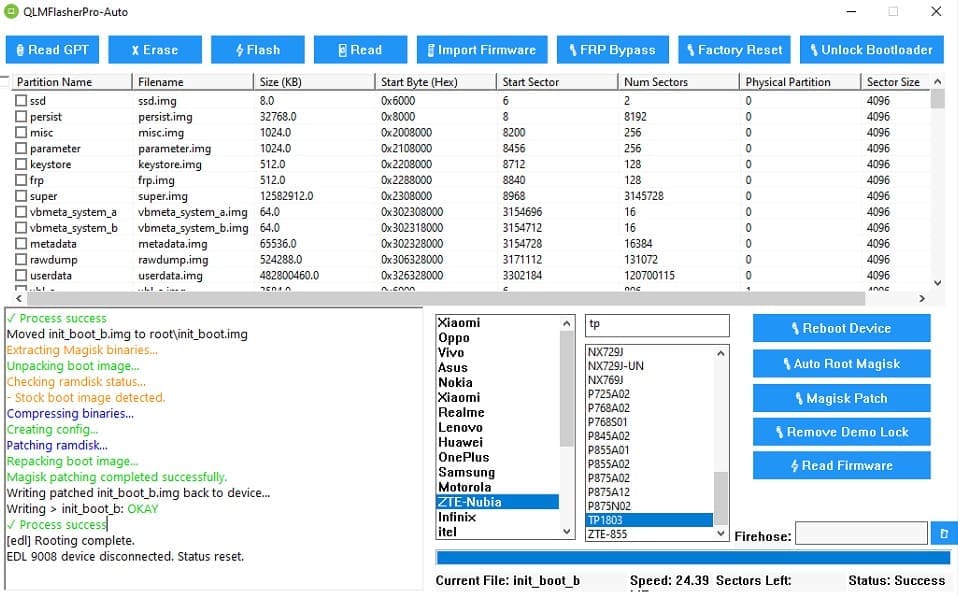Click the Factory Reset button
This screenshot has height=597, width=958.
(x=734, y=50)
